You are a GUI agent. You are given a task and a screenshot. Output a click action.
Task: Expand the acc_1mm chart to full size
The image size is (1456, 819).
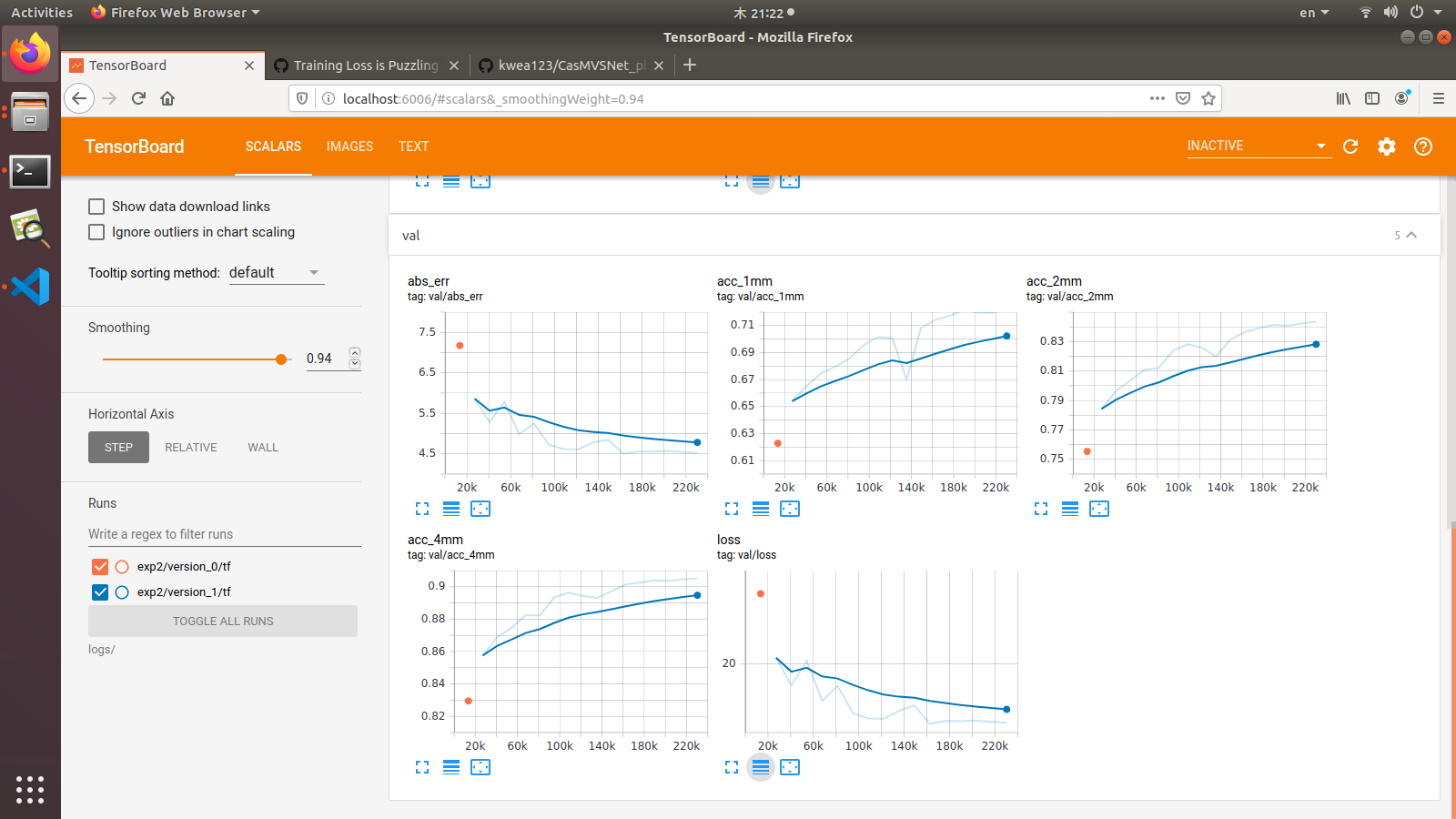pos(732,509)
